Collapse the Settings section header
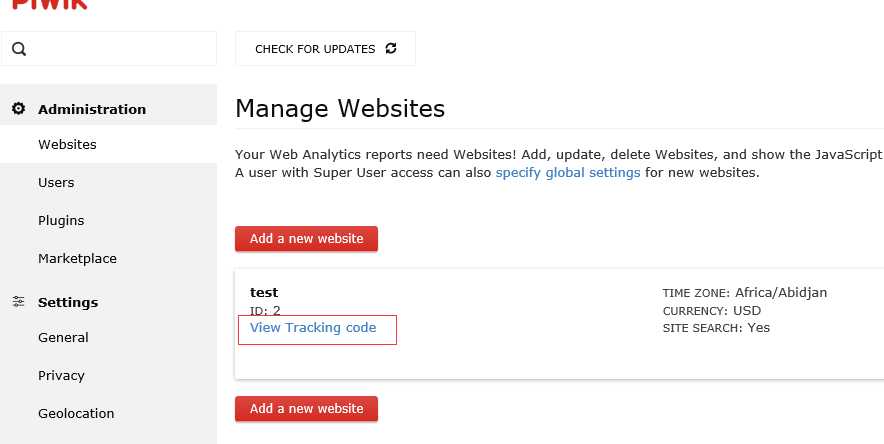The image size is (884, 444). pyautogui.click(x=68, y=302)
